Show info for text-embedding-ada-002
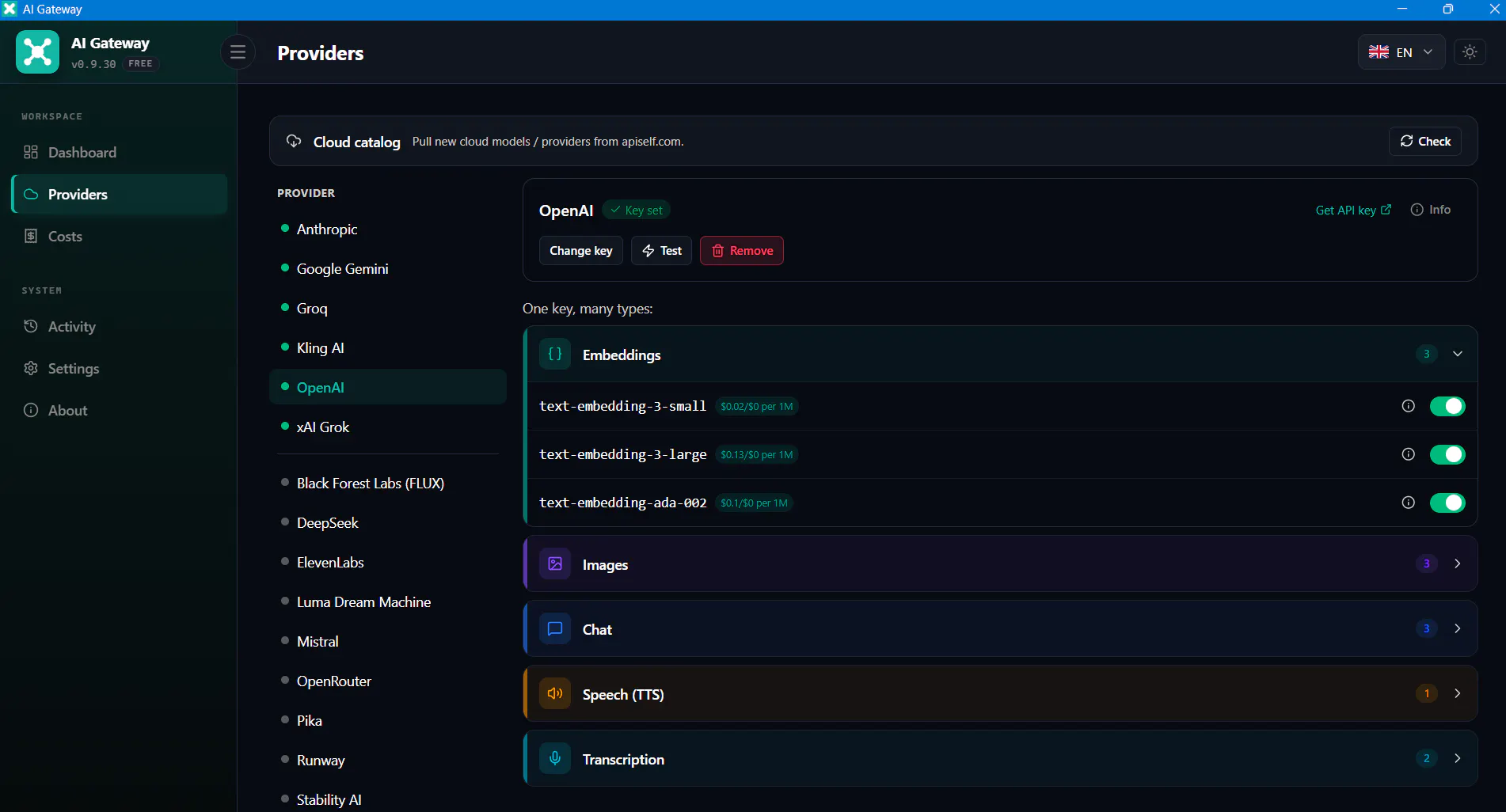The image size is (1506, 812). point(1408,503)
